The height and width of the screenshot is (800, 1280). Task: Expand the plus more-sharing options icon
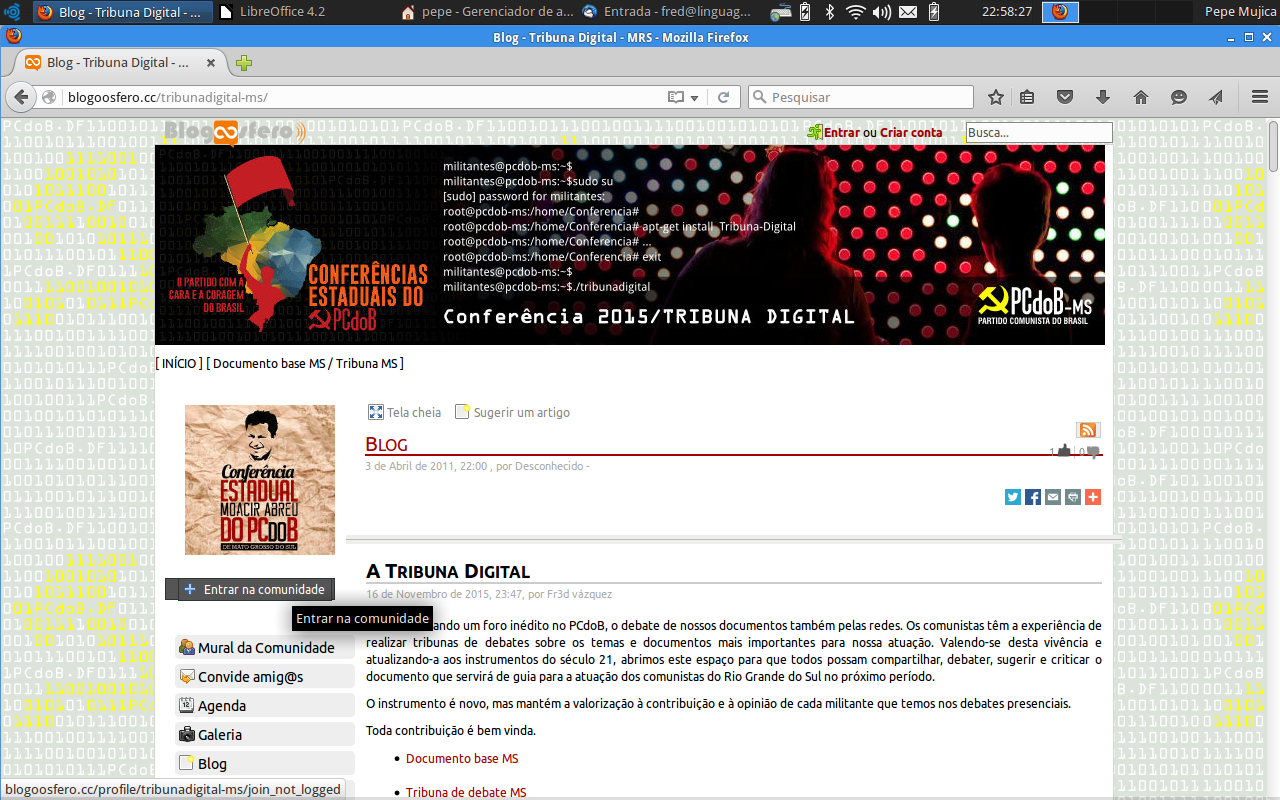[1093, 497]
